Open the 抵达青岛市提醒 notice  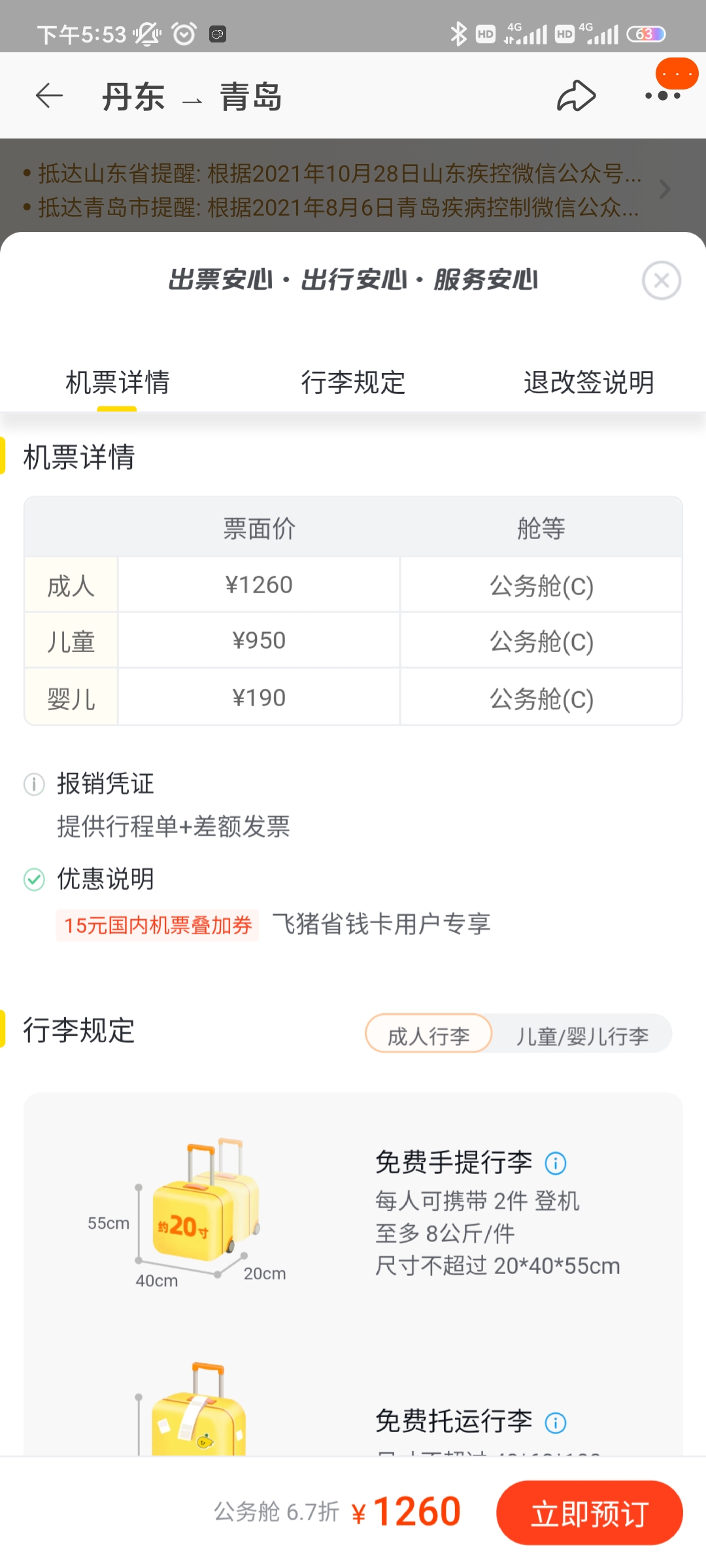(x=331, y=207)
